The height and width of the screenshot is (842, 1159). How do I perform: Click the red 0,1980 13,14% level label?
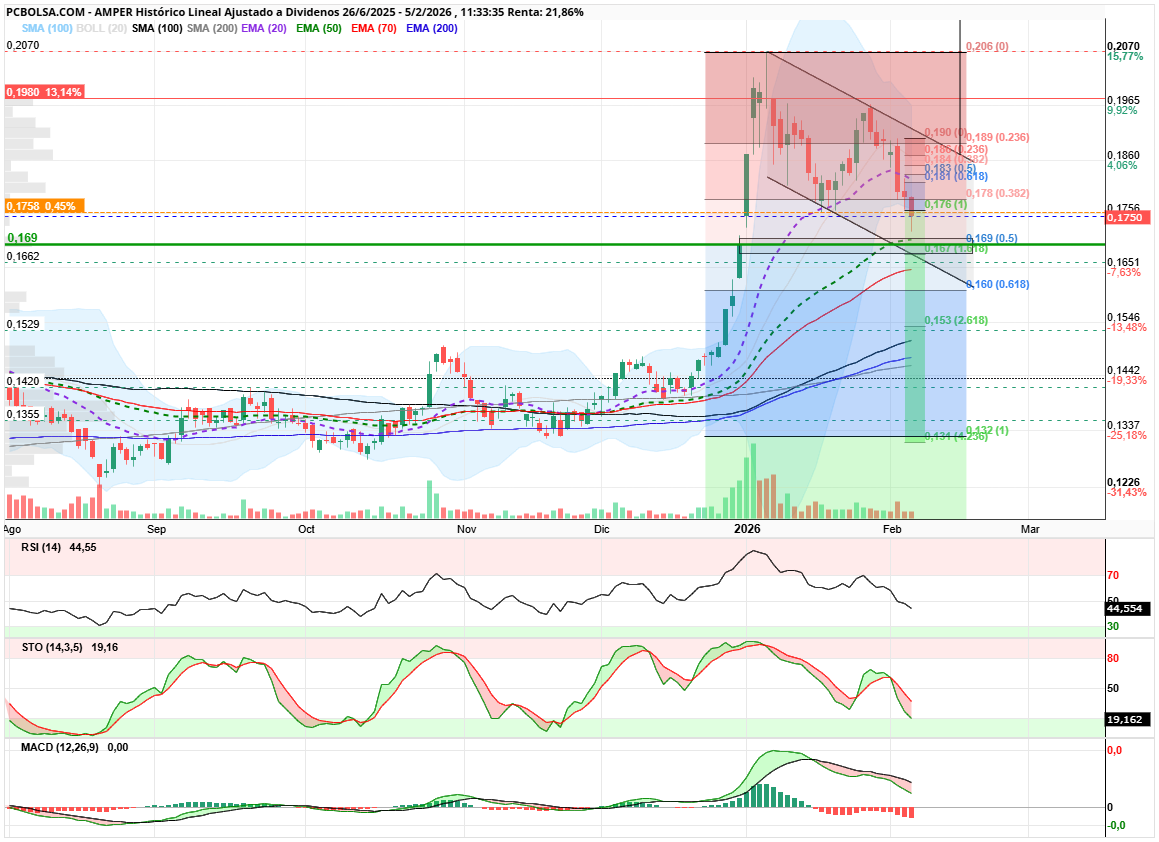(x=43, y=92)
